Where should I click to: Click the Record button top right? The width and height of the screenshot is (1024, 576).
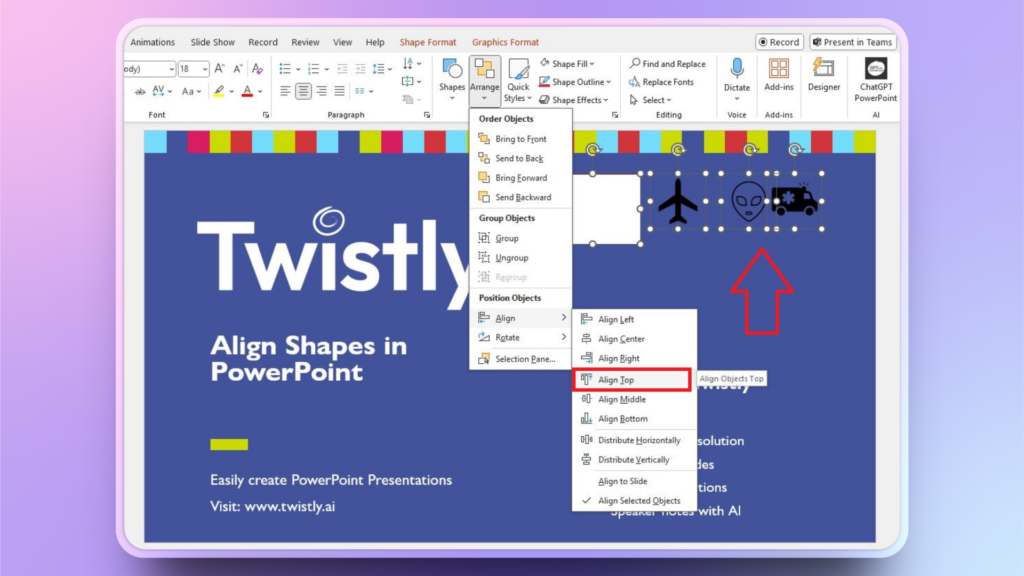(x=779, y=42)
